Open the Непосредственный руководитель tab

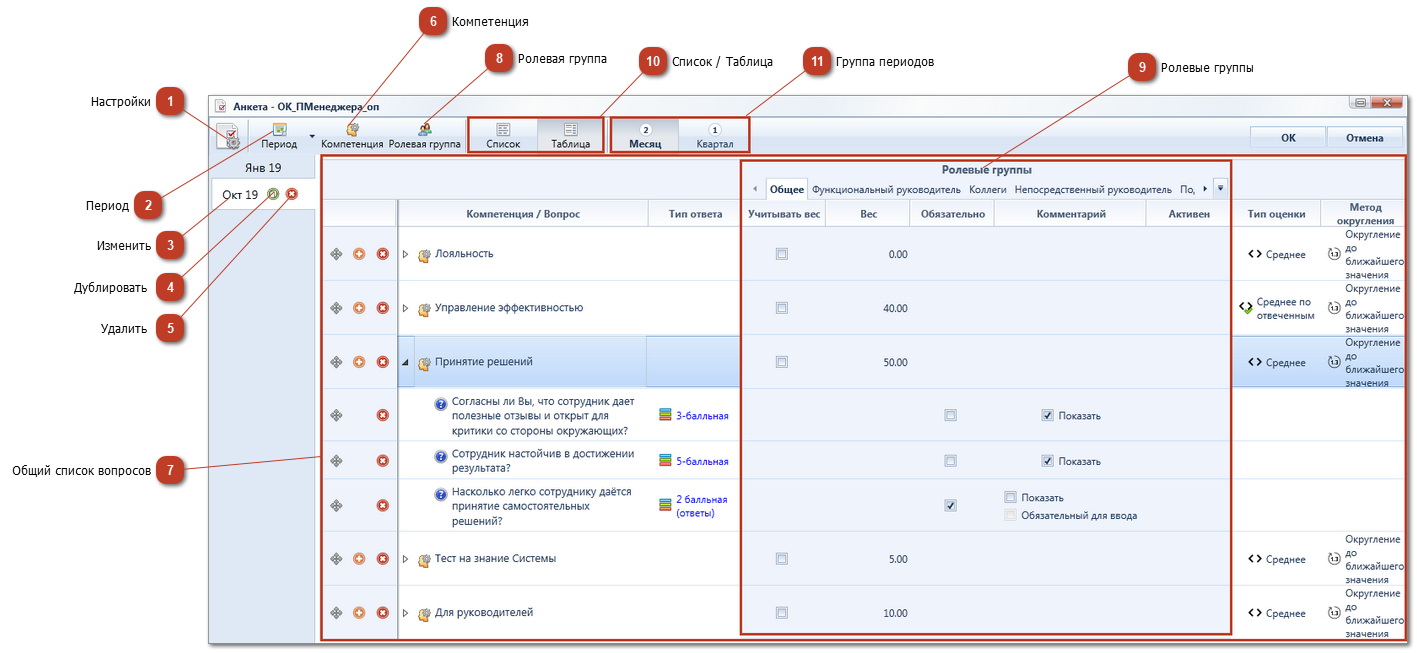point(1092,189)
